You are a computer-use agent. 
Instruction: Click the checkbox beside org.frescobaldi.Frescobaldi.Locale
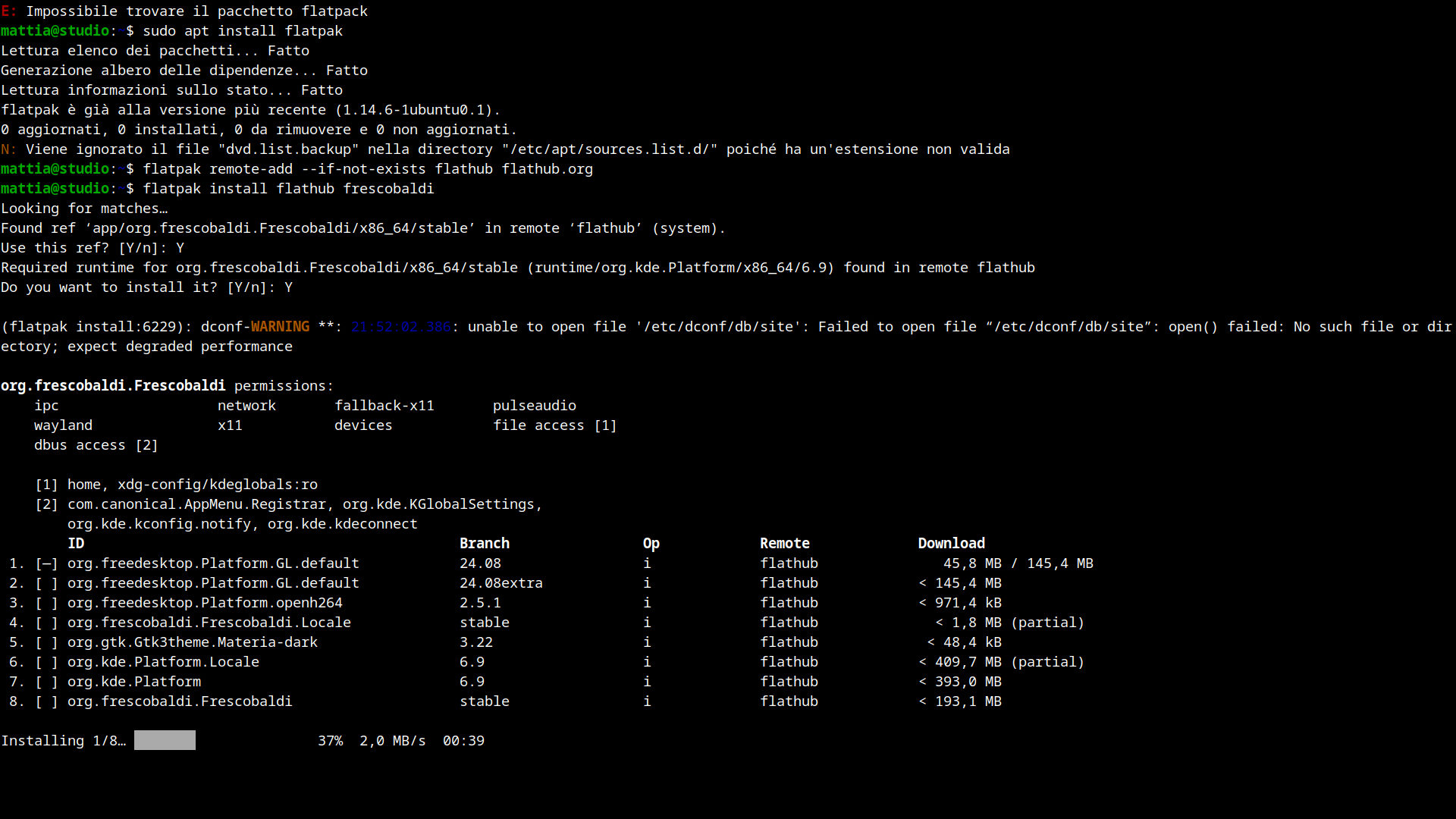(x=46, y=623)
